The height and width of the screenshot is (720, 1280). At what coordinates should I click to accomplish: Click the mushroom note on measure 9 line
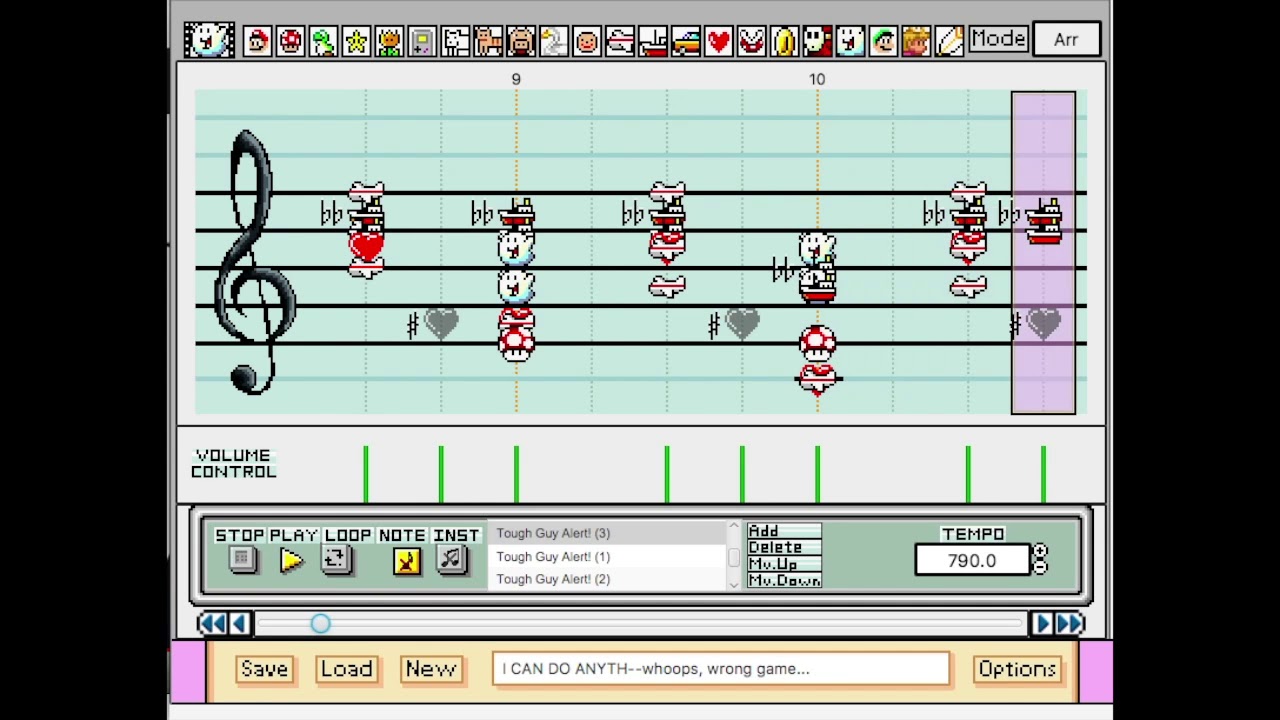(x=516, y=342)
